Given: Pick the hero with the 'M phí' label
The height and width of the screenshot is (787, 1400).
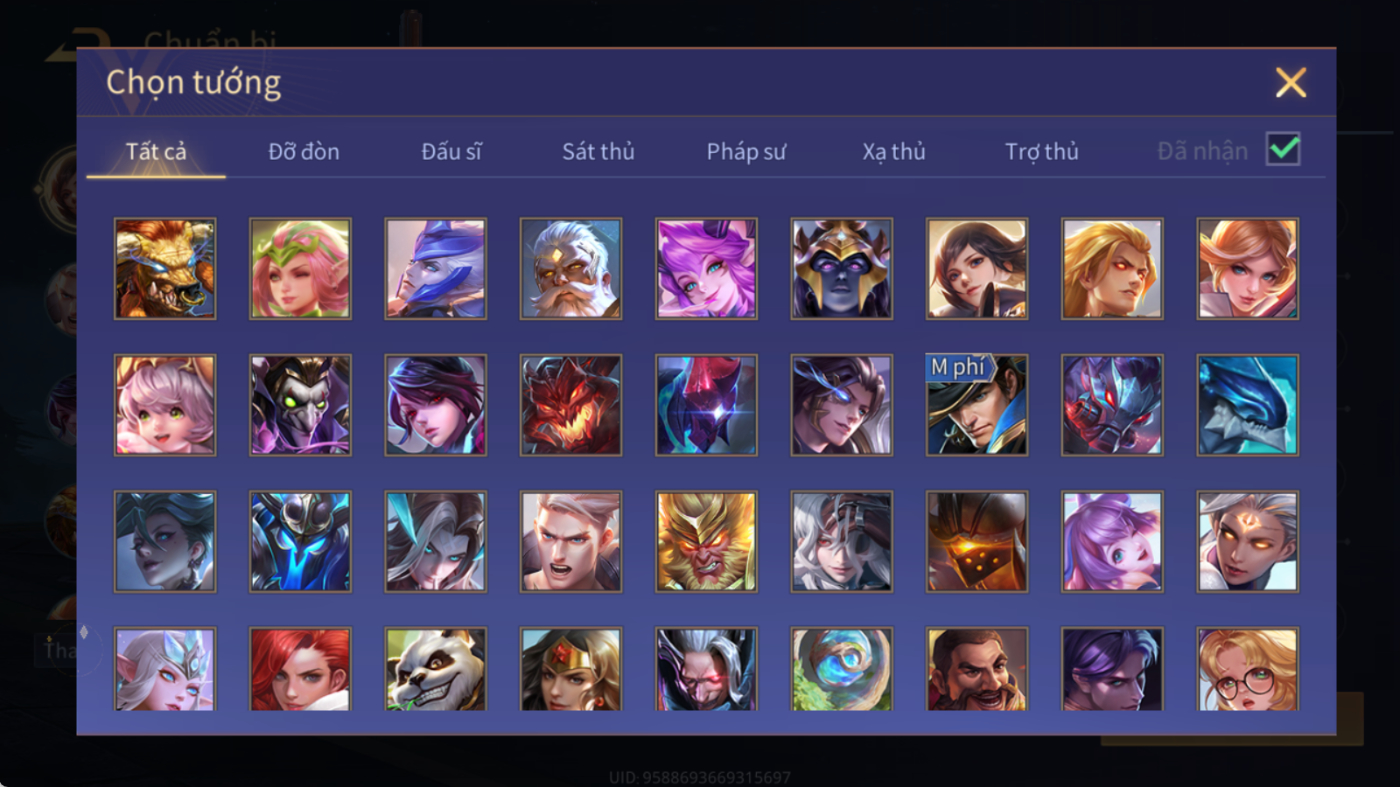Looking at the screenshot, I should [977, 405].
